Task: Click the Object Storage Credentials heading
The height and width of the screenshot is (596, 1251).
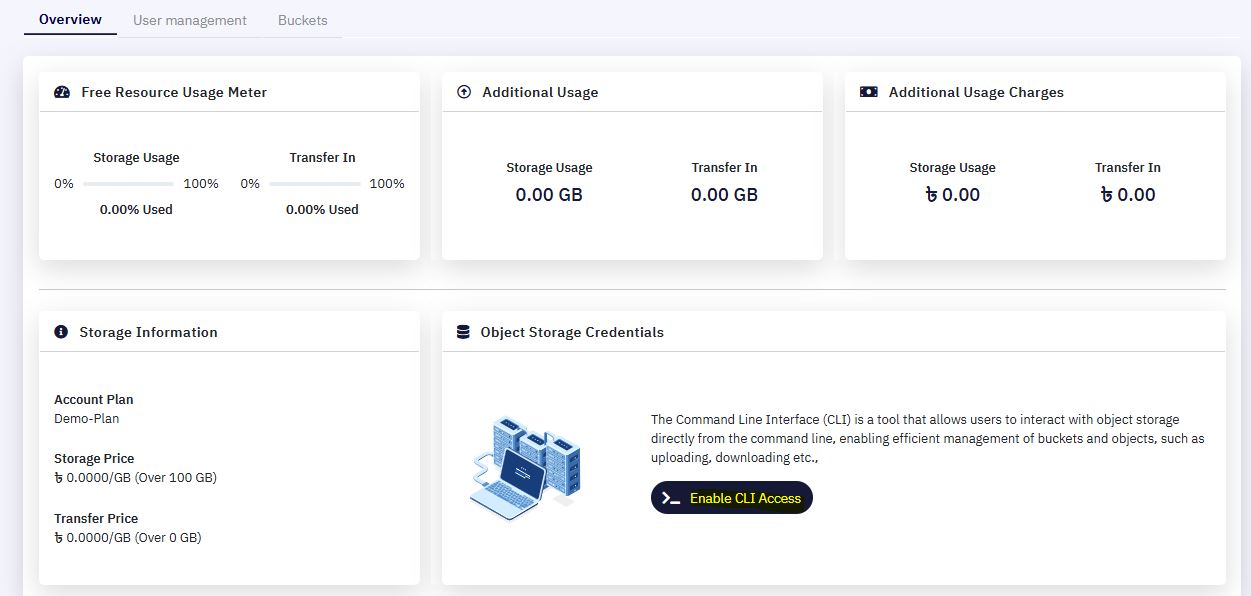Action: pyautogui.click(x=572, y=332)
